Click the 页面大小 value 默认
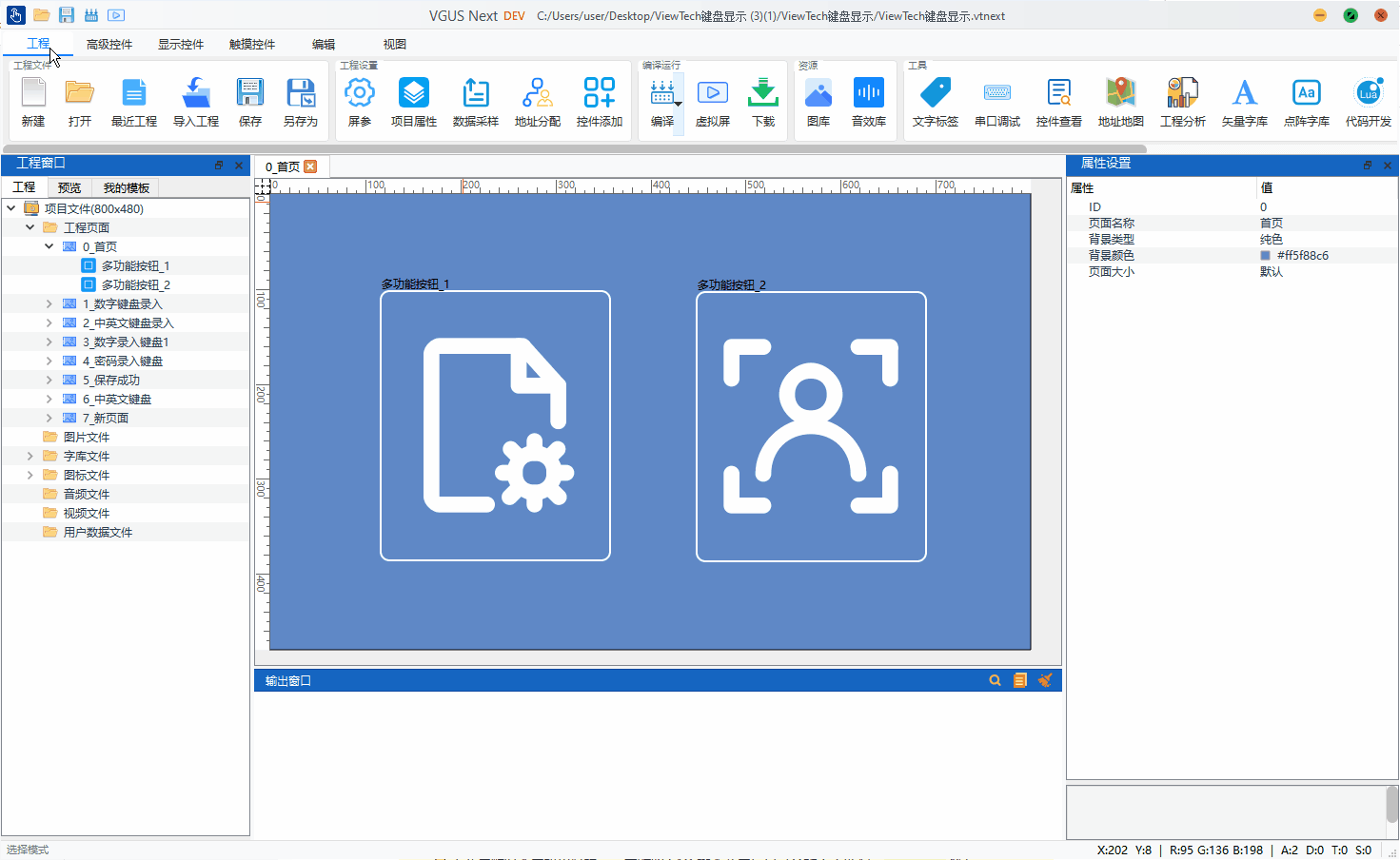The image size is (1400, 860). click(1272, 271)
